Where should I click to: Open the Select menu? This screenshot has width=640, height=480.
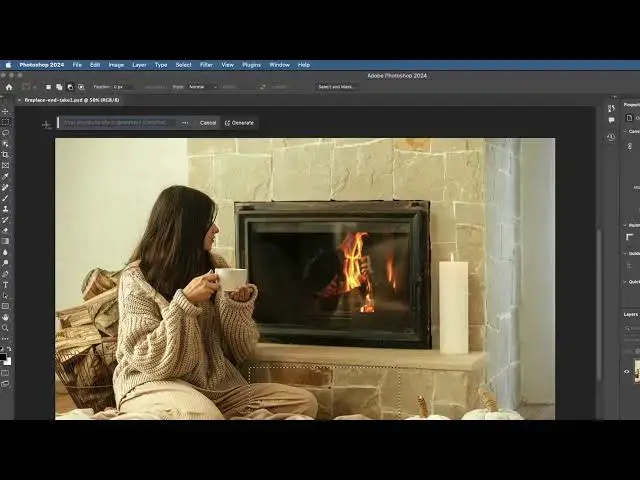(184, 65)
